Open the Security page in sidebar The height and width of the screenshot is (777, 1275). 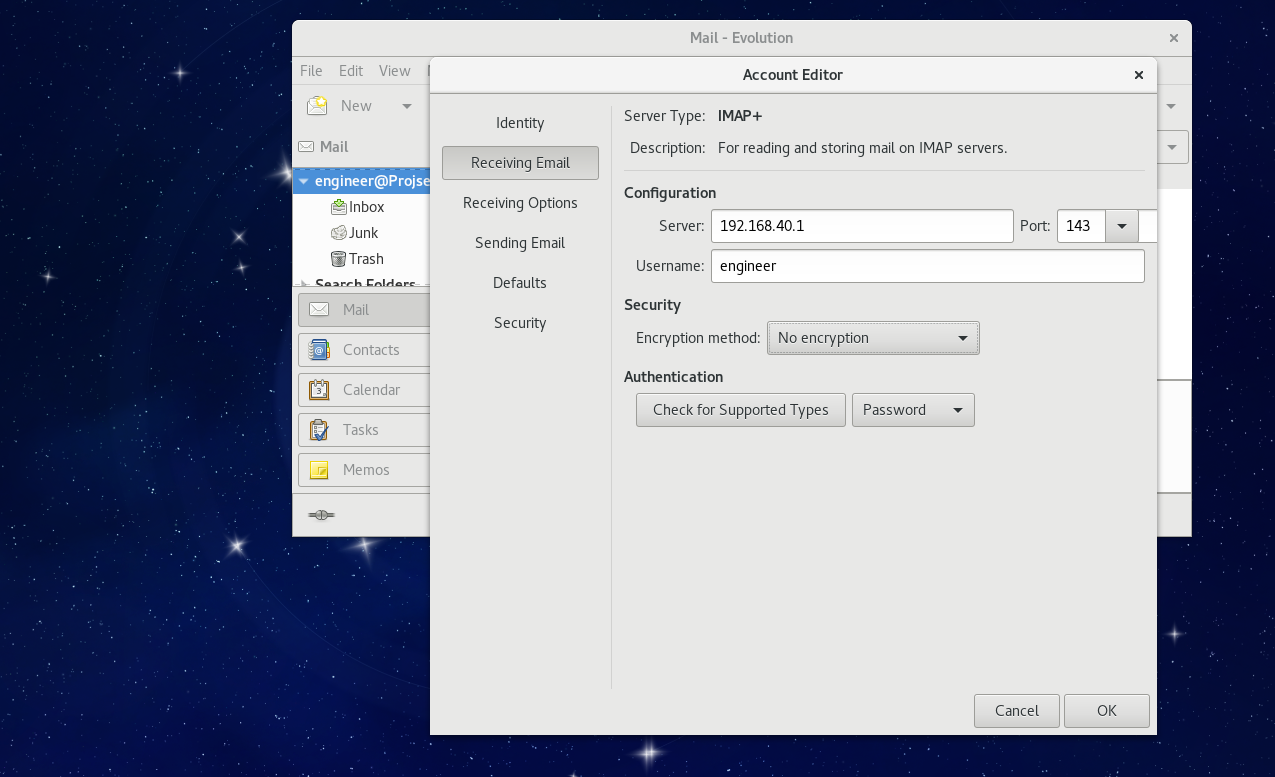coord(520,323)
